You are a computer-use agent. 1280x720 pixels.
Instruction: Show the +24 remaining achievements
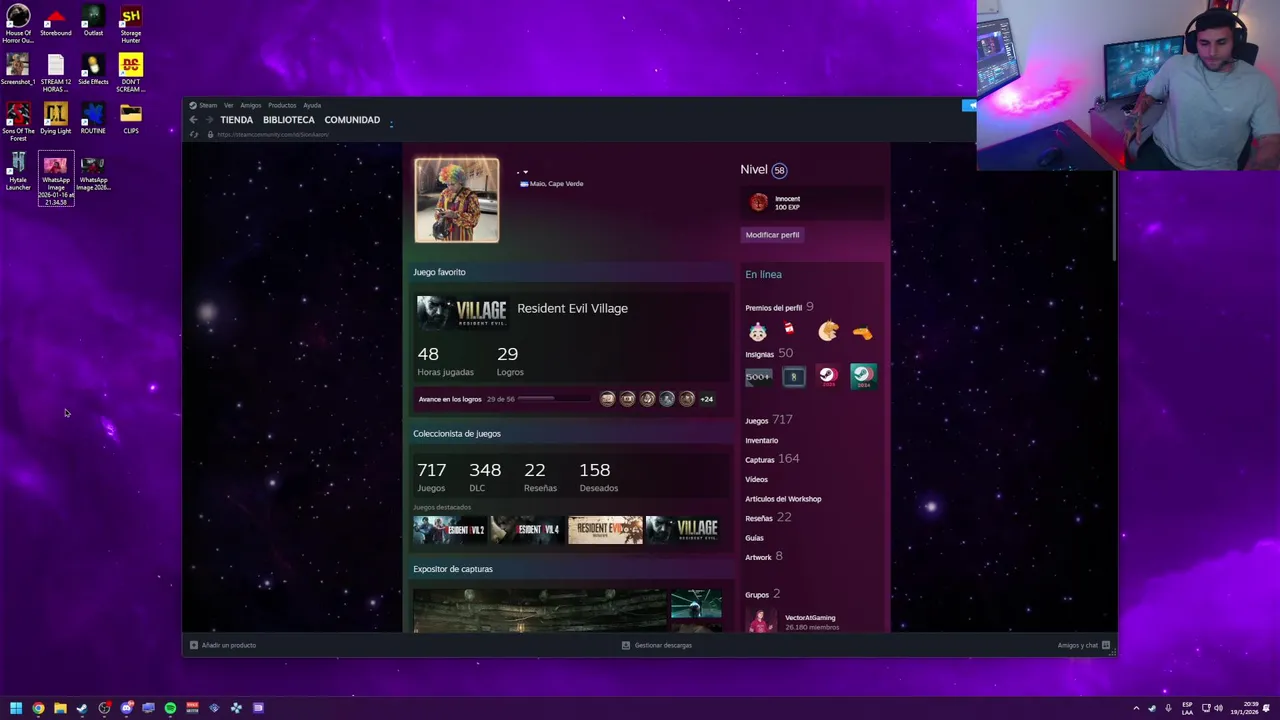pyautogui.click(x=707, y=399)
